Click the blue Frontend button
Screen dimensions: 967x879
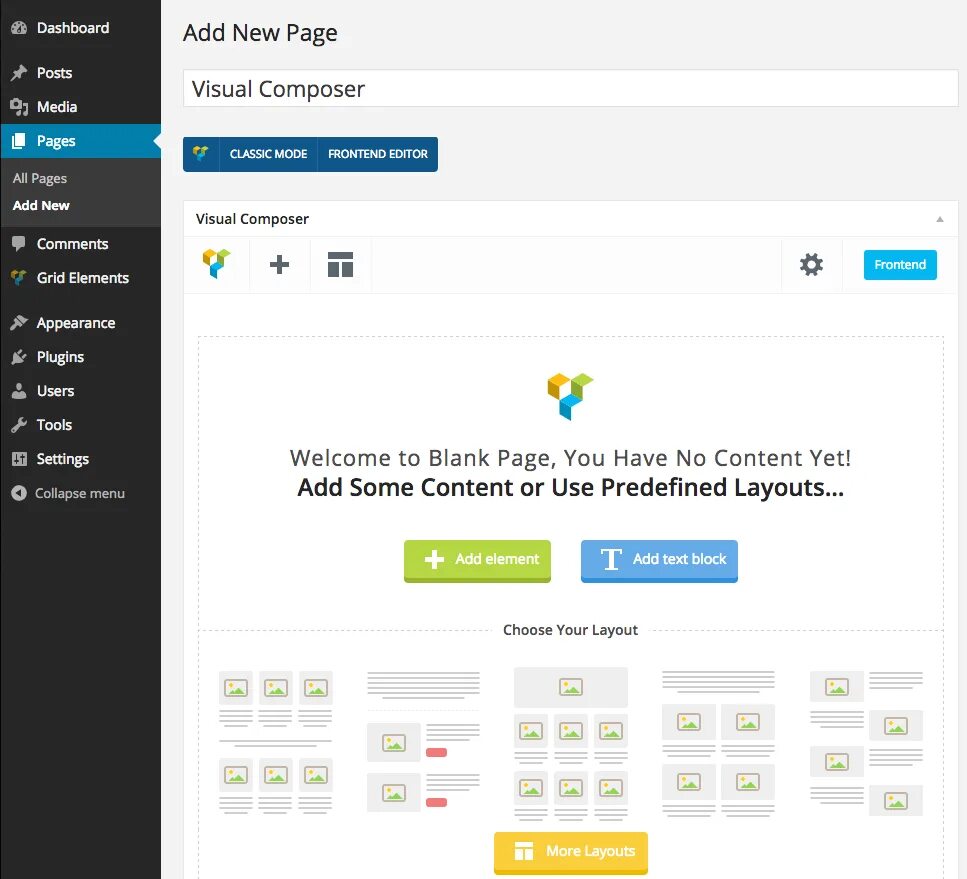900,265
